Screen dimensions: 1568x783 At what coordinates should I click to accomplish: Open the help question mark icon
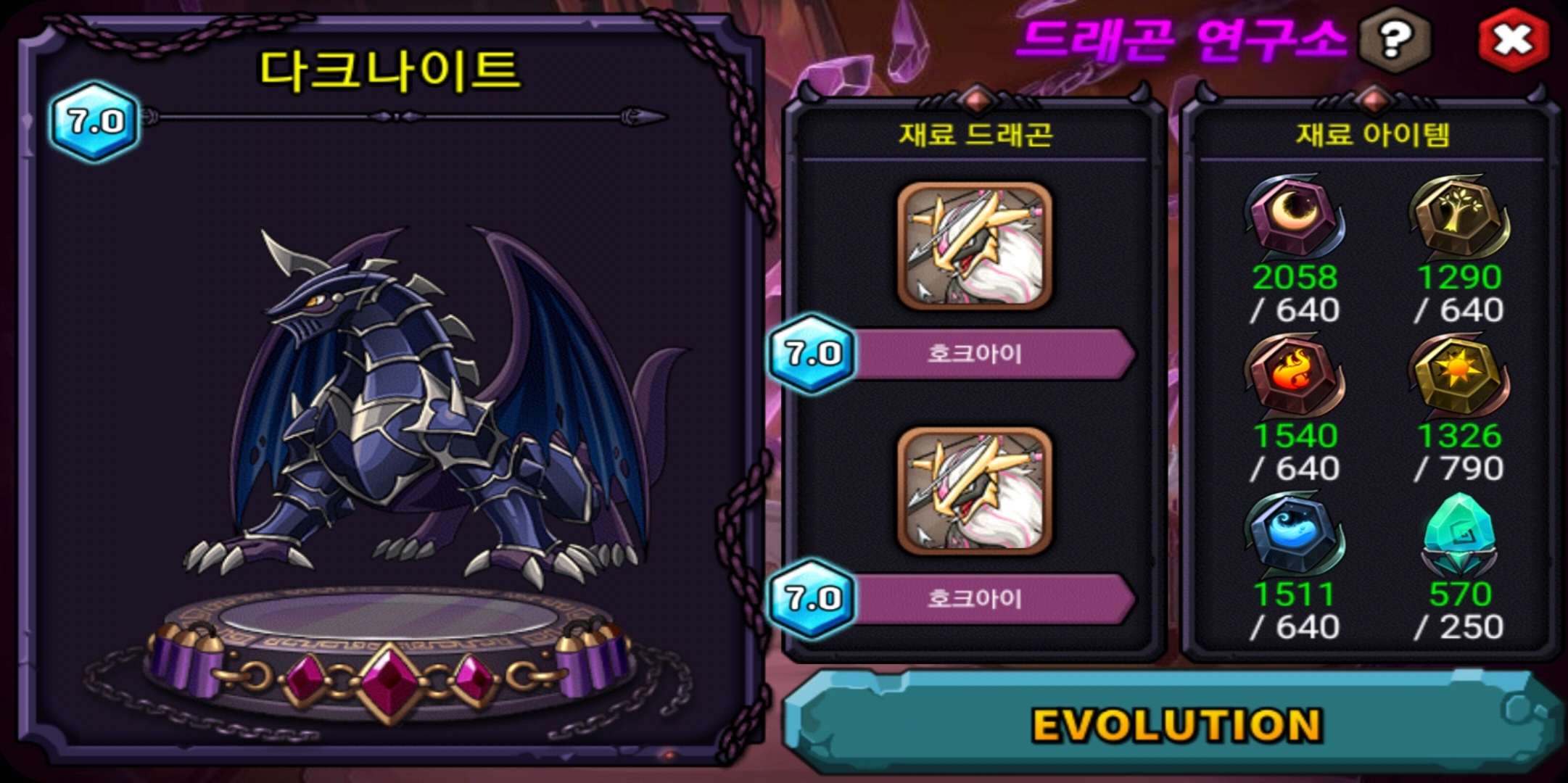pos(1394,40)
